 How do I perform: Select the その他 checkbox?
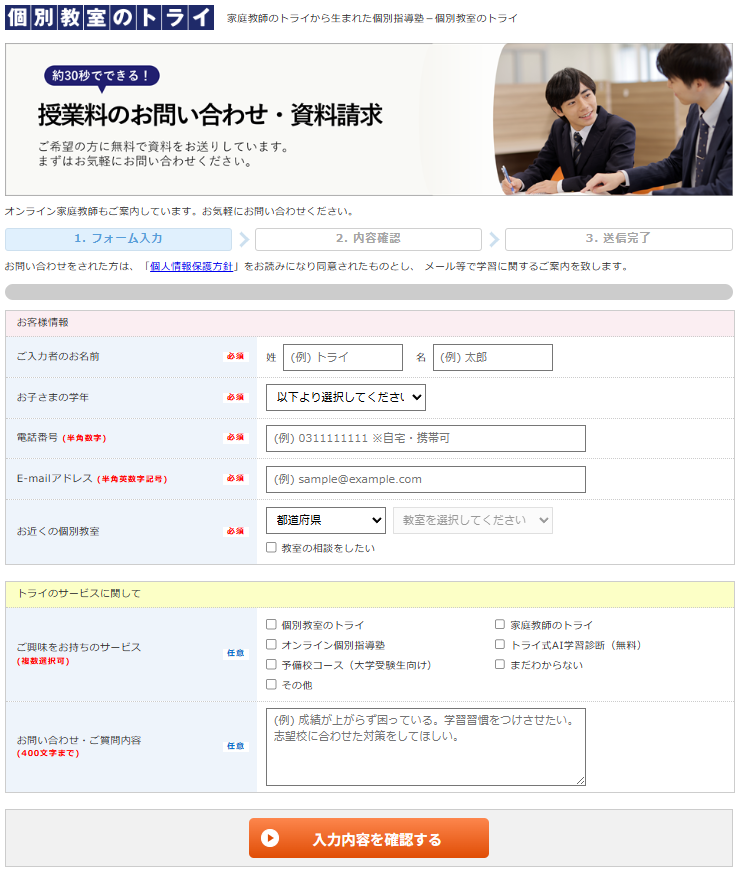pyautogui.click(x=271, y=685)
